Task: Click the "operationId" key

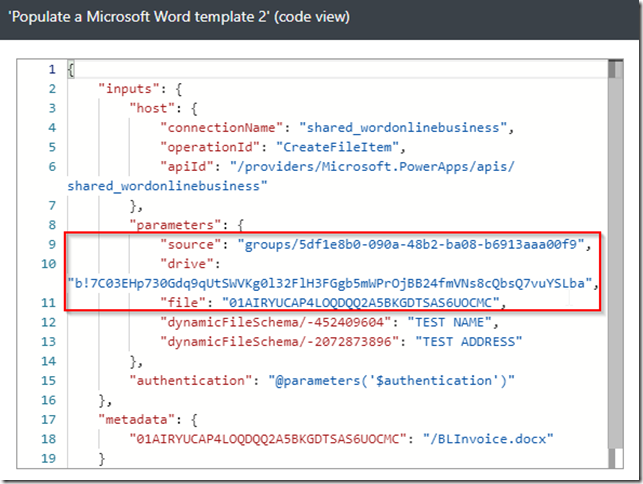Action: [x=210, y=147]
